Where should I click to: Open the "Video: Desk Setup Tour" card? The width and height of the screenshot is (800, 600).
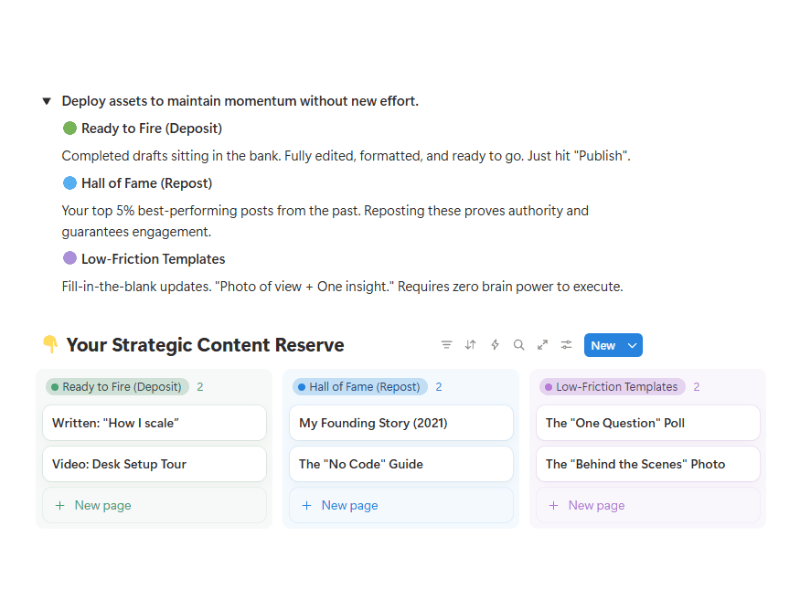click(154, 463)
